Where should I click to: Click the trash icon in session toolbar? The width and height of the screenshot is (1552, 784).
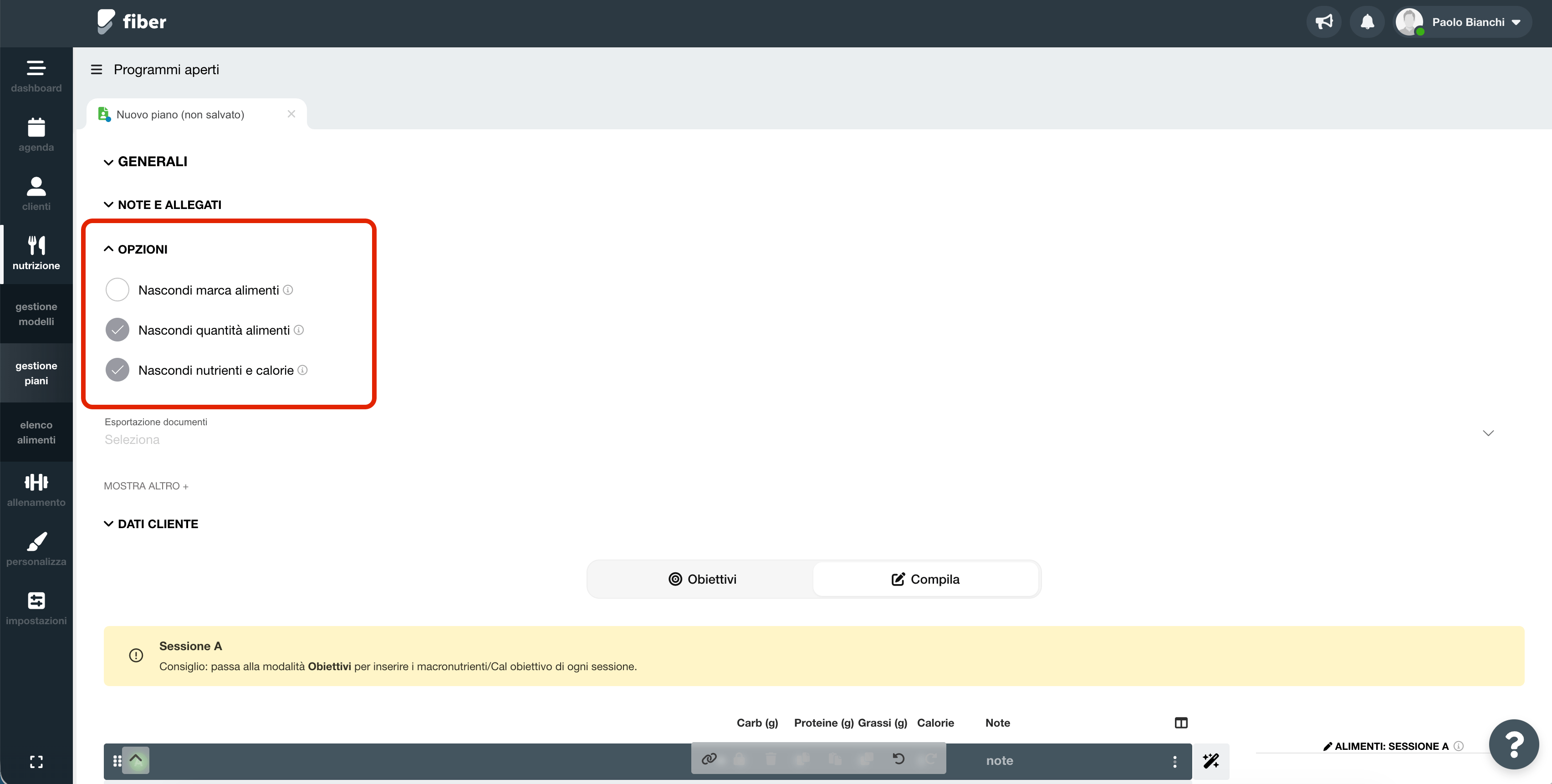coord(771,759)
